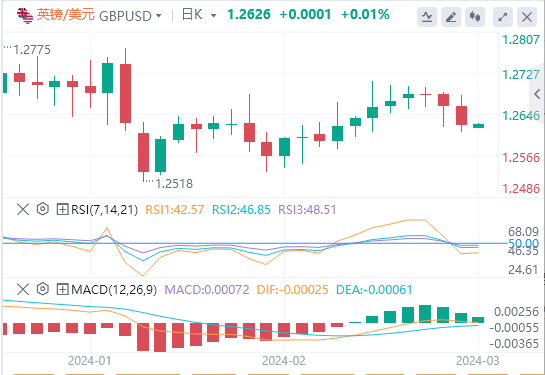The width and height of the screenshot is (545, 375).
Task: Expand the RSI plus box
Action: coord(63,209)
